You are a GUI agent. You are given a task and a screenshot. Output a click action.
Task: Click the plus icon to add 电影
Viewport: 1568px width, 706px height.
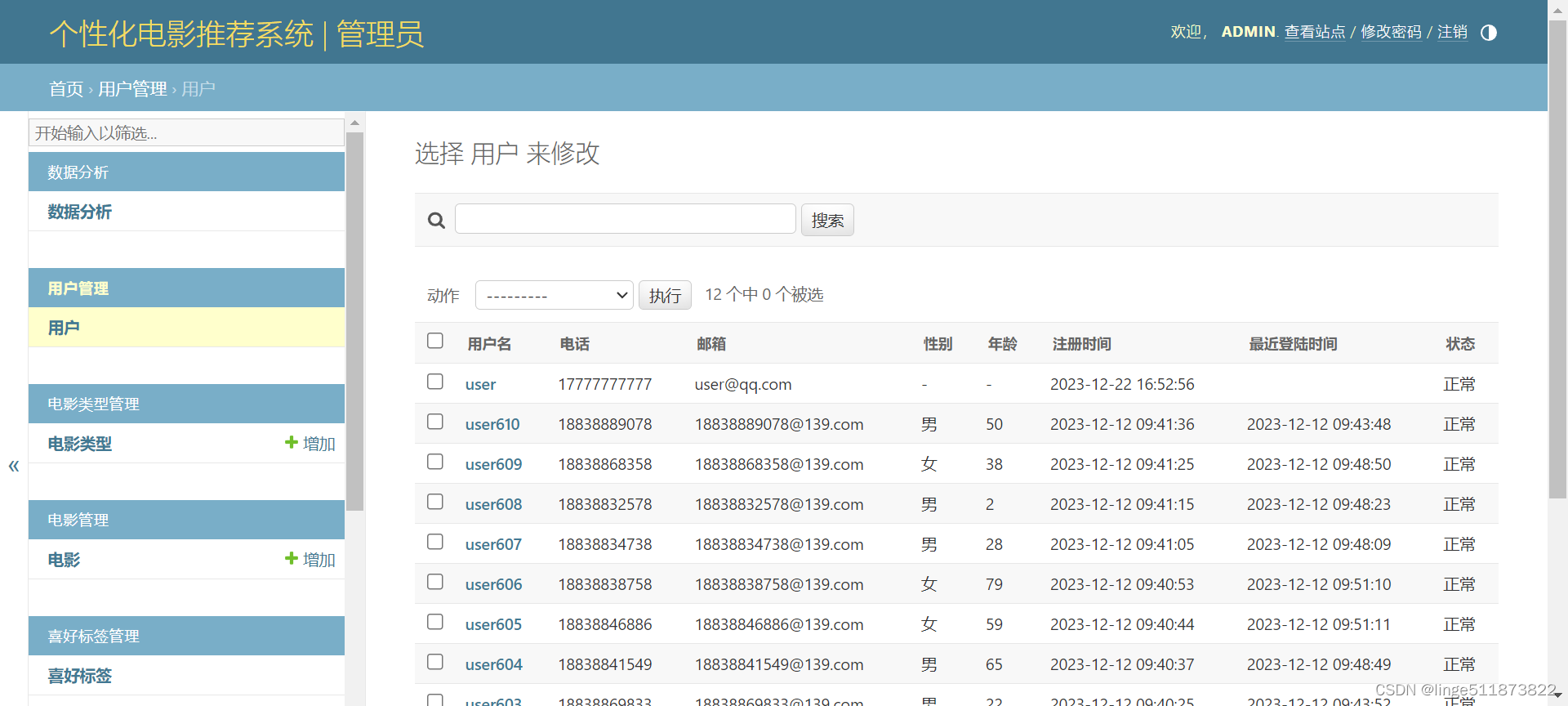[291, 558]
